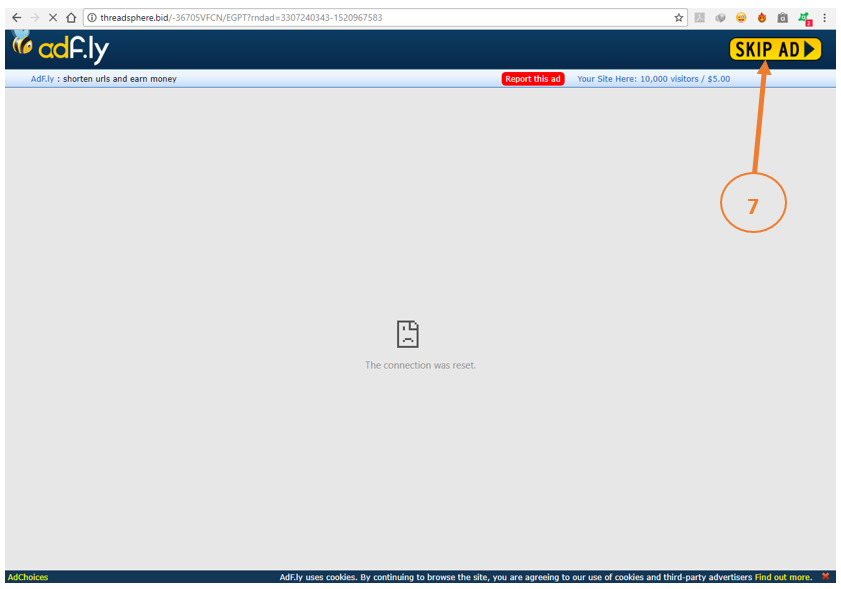Viewport: 841px width, 589px height.
Task: Click the threadsphere.bid URL address field
Action: (383, 18)
